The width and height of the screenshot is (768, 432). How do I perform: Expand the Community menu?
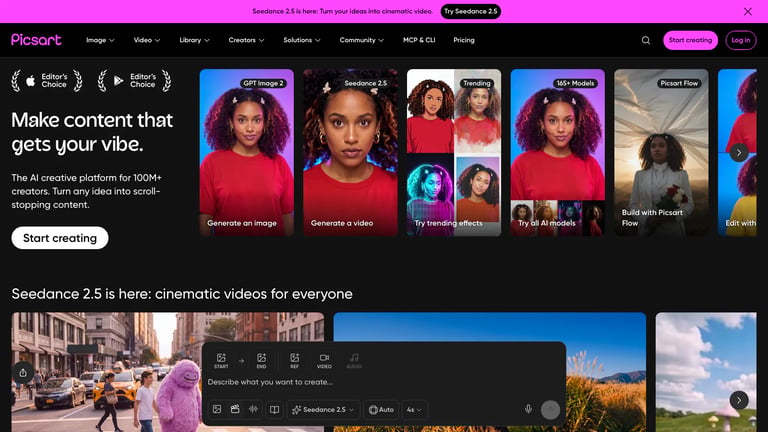click(361, 40)
